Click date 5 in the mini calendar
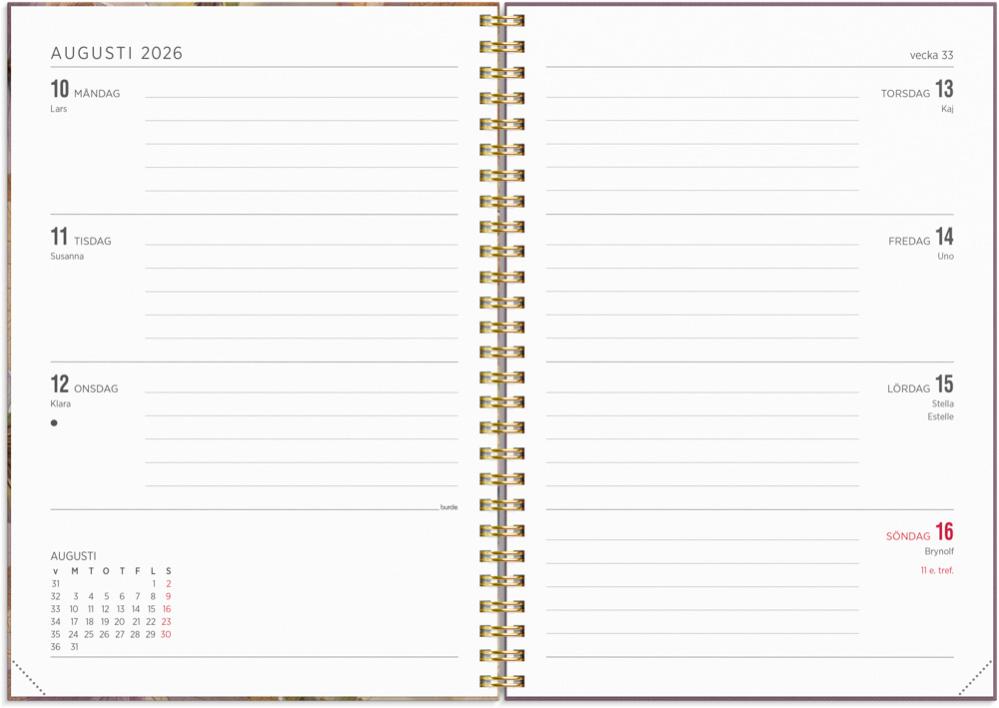 (x=106, y=596)
